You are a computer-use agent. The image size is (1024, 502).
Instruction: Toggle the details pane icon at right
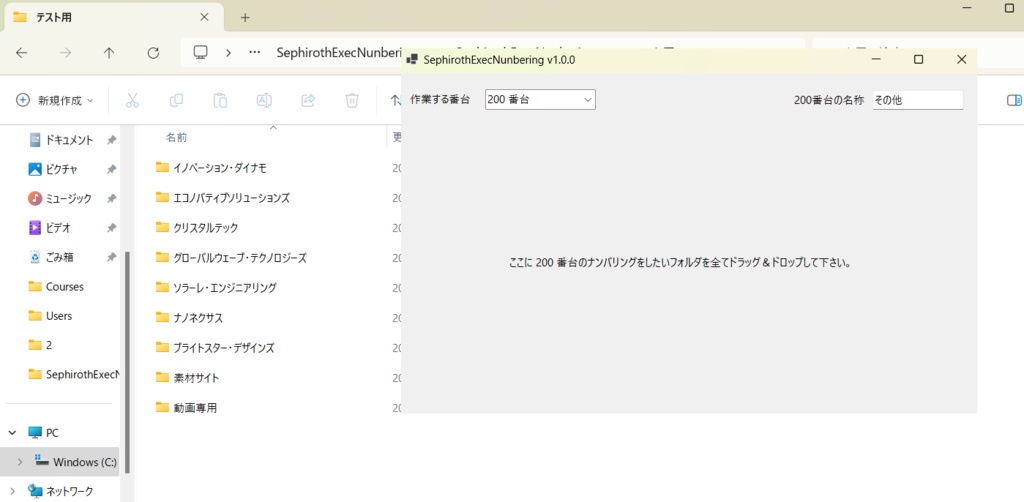point(1014,101)
